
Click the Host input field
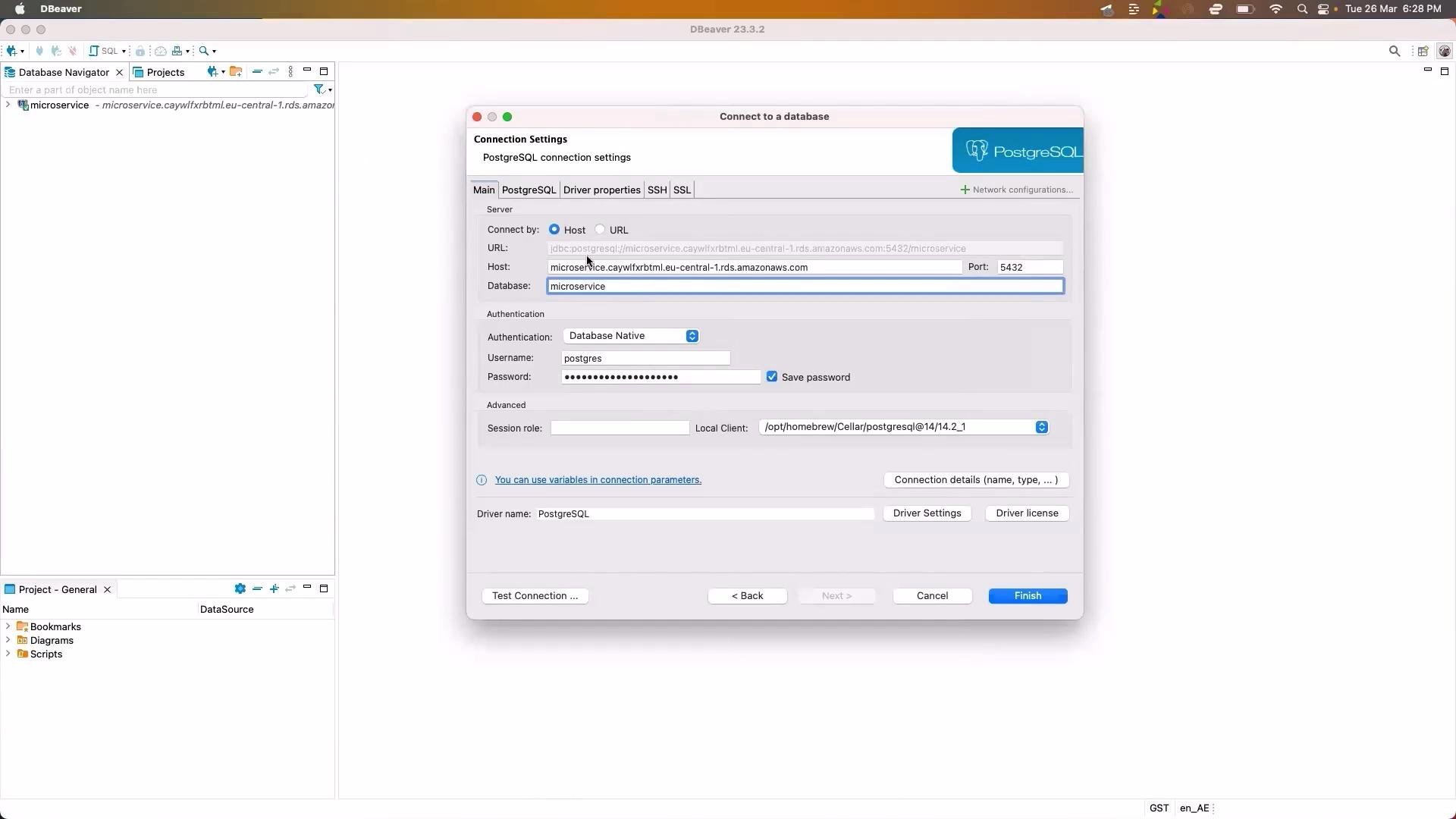pyautogui.click(x=755, y=267)
